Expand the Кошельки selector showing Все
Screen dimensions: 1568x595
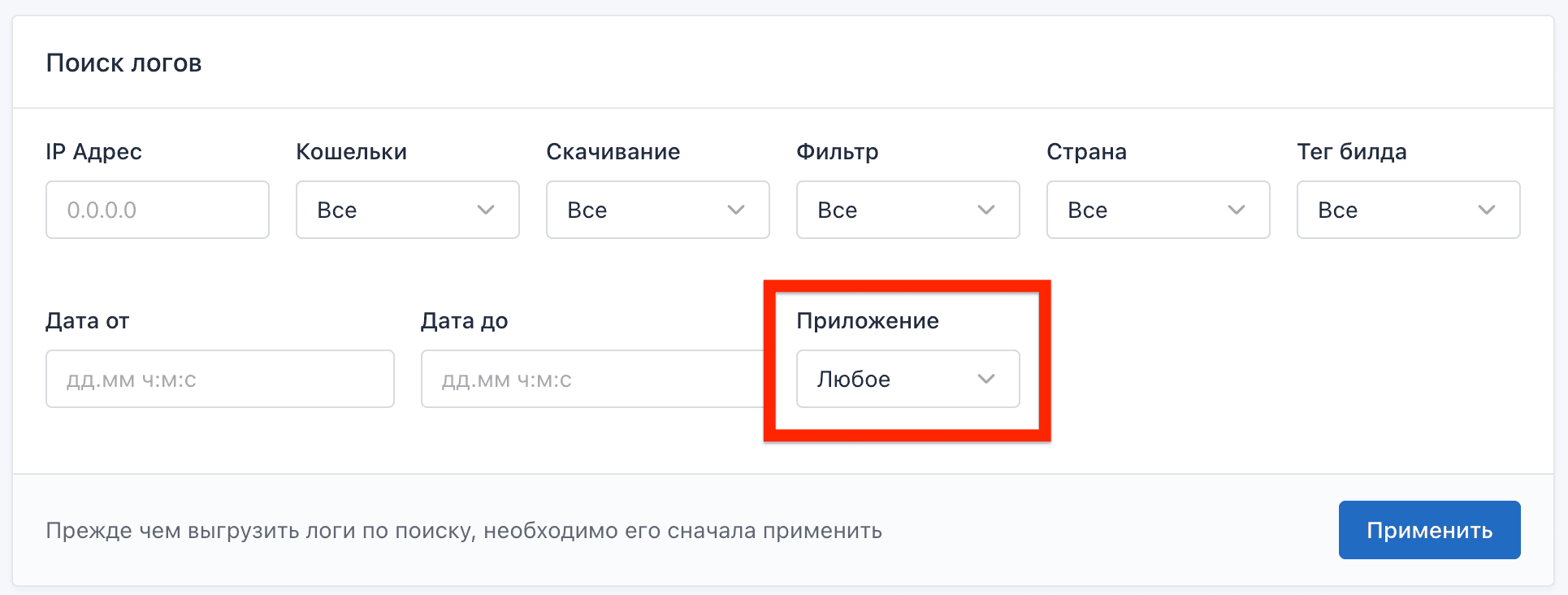pos(407,210)
